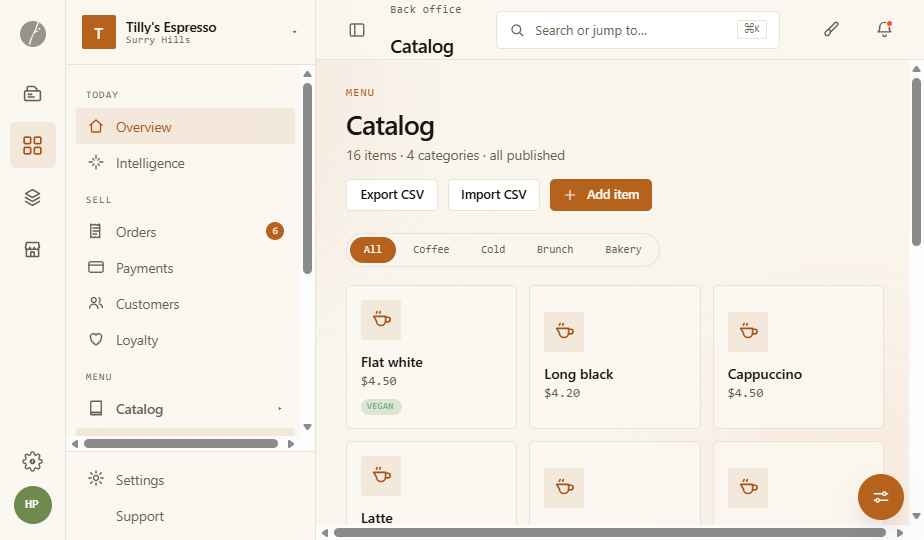Filter catalog by Bakery

(x=623, y=249)
